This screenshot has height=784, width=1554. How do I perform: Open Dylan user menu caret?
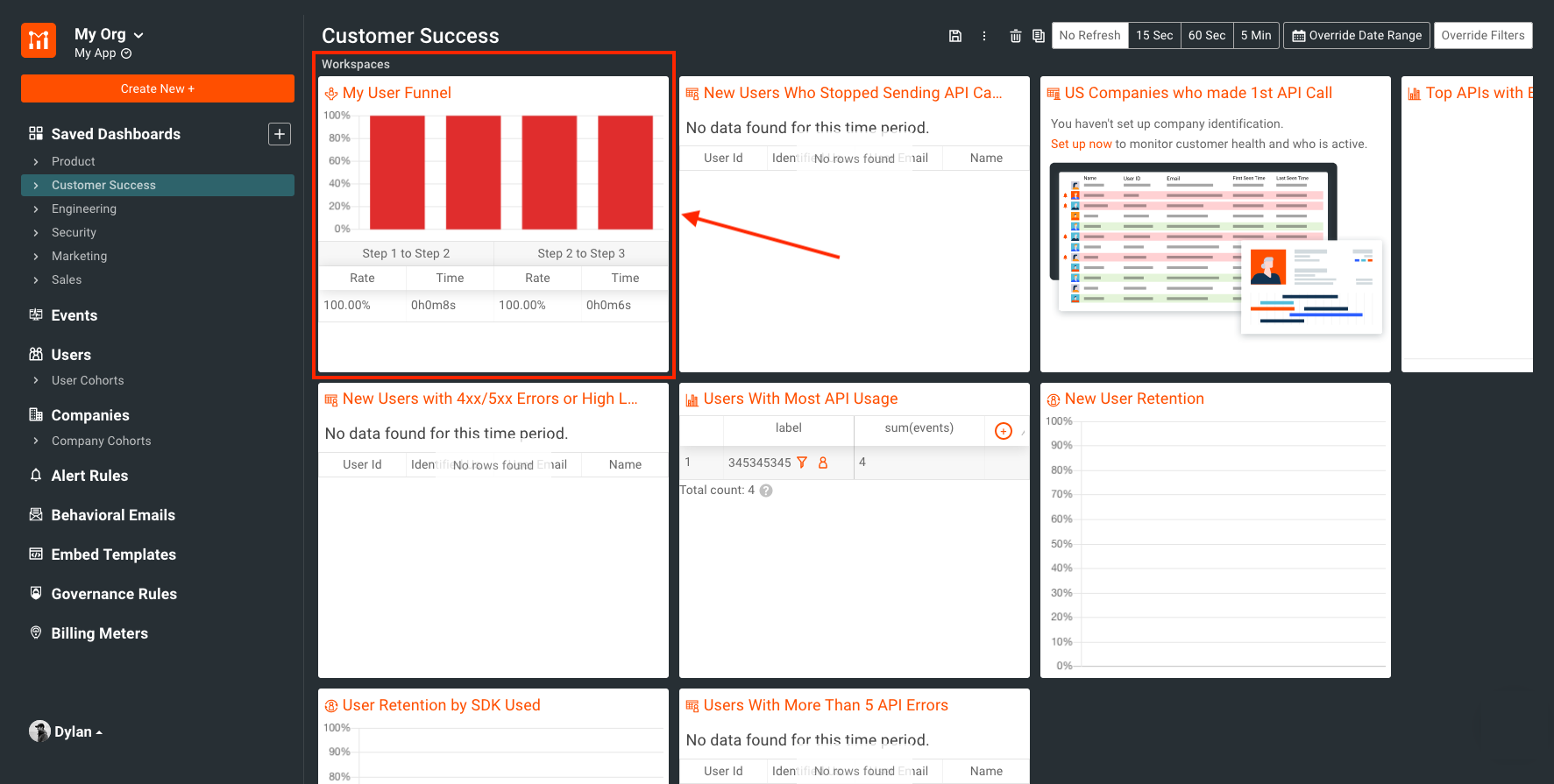pyautogui.click(x=99, y=732)
